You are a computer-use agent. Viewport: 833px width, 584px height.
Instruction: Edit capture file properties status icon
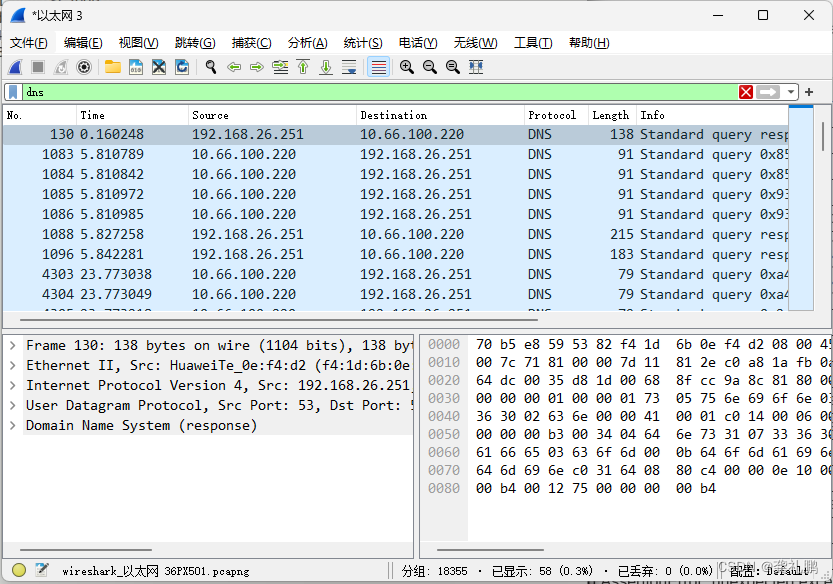pos(42,570)
